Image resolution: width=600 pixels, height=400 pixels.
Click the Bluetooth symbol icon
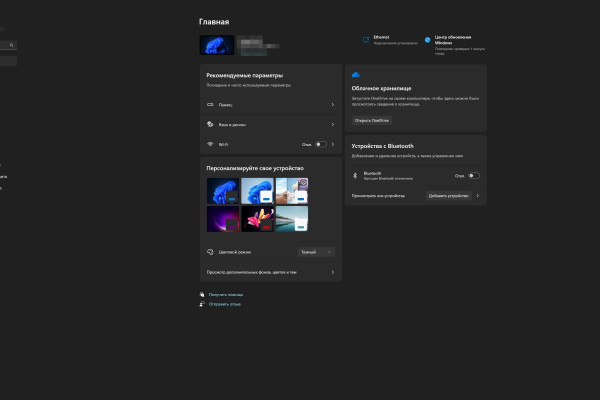pos(356,175)
